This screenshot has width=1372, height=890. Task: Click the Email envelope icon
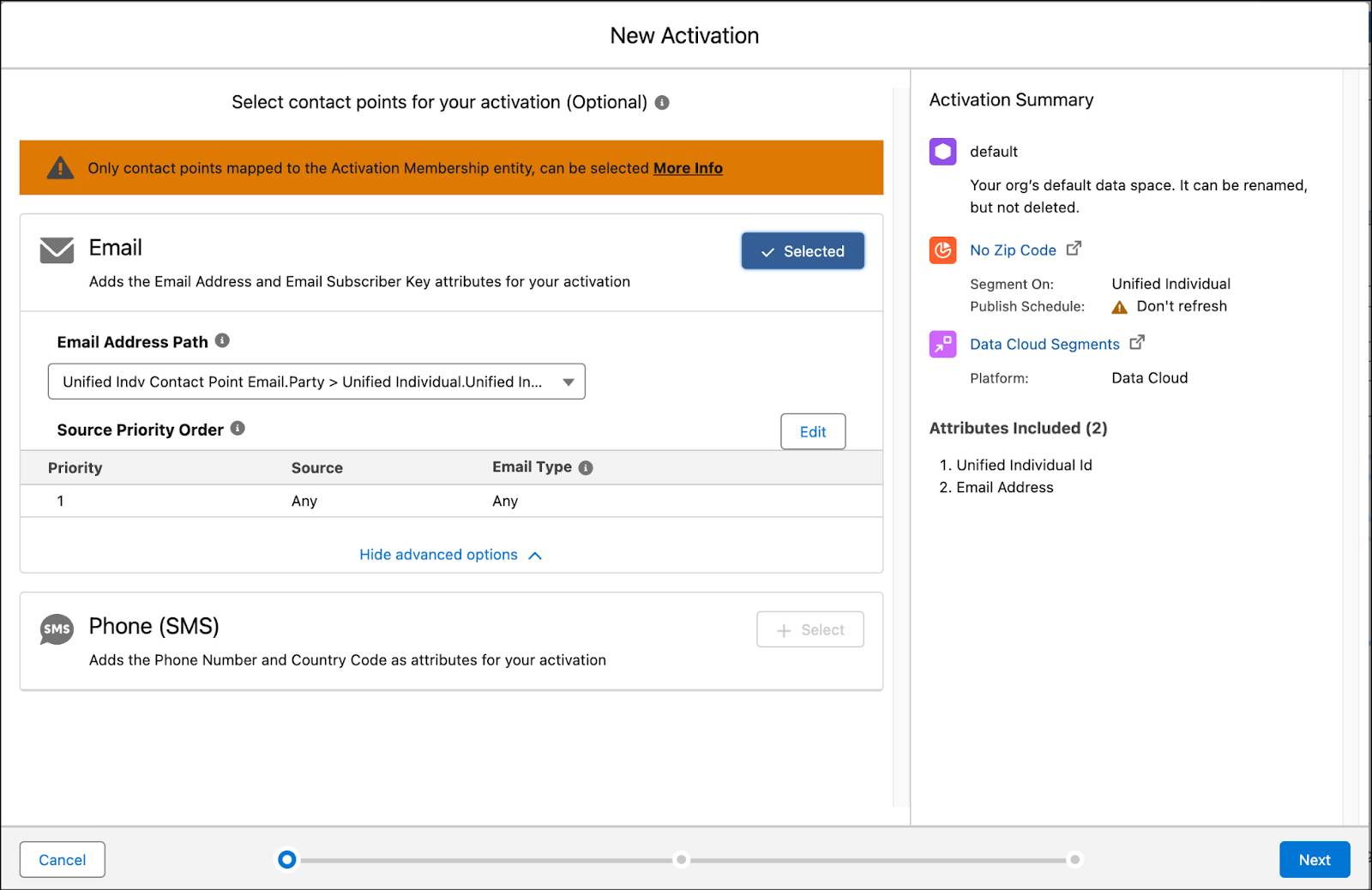(x=57, y=251)
